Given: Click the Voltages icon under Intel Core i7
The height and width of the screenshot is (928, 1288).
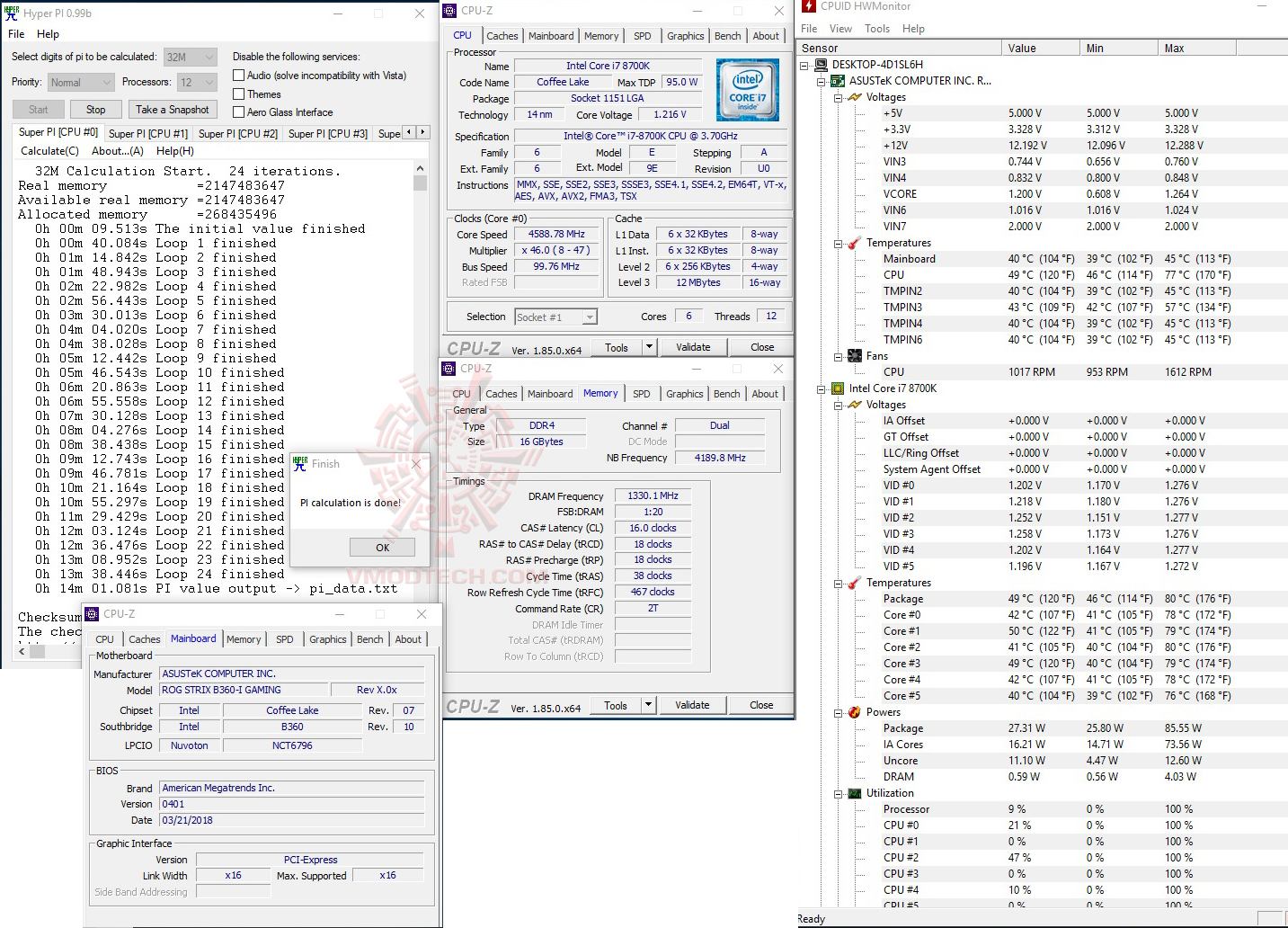Looking at the screenshot, I should (855, 405).
